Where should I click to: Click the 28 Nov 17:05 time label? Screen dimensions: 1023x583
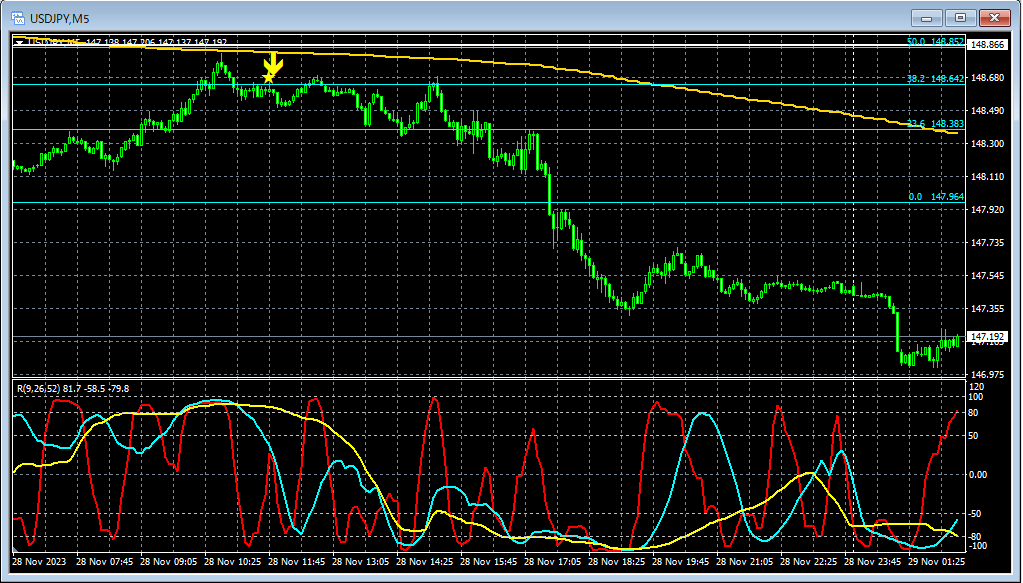click(x=553, y=561)
